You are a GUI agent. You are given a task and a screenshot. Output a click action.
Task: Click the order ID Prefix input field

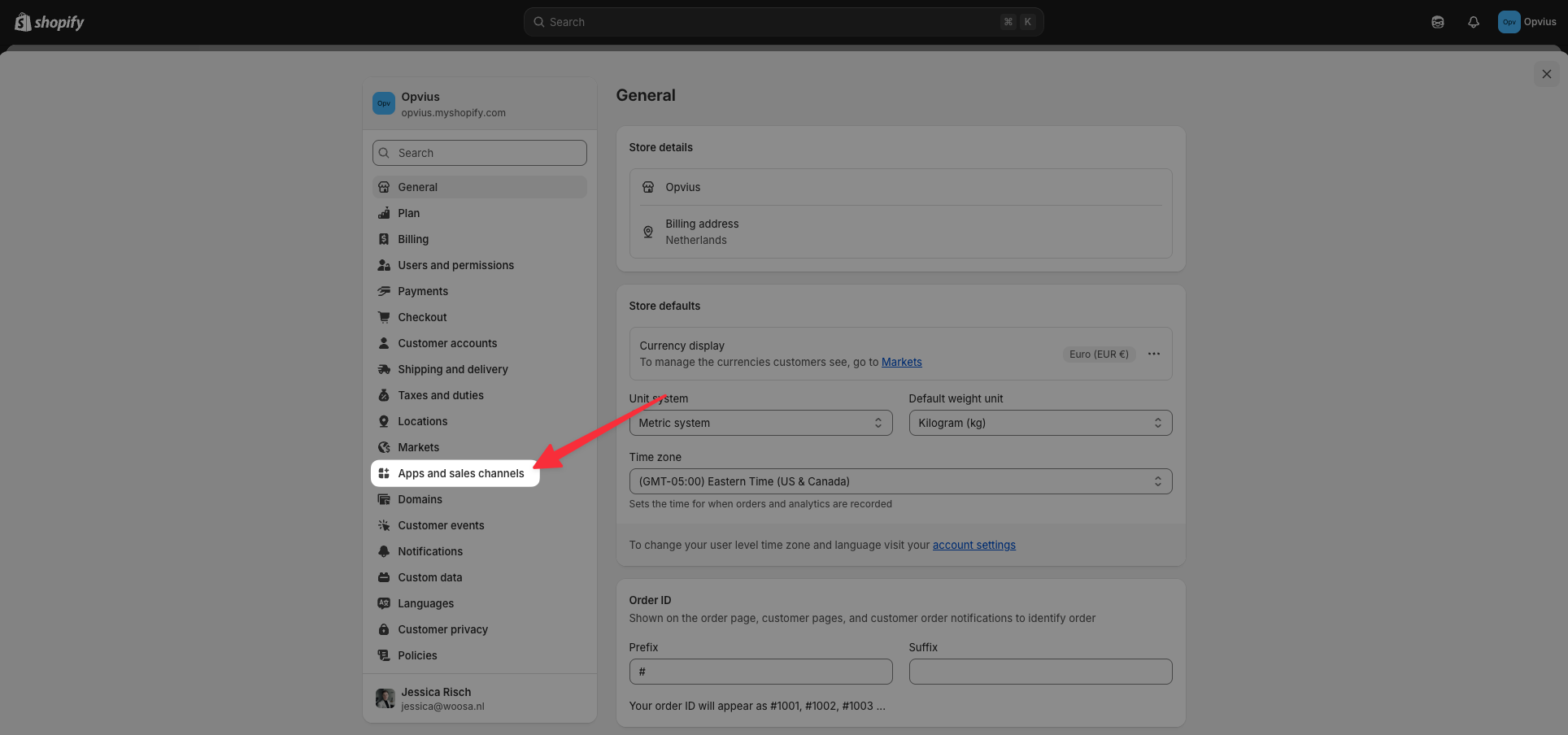pos(760,672)
